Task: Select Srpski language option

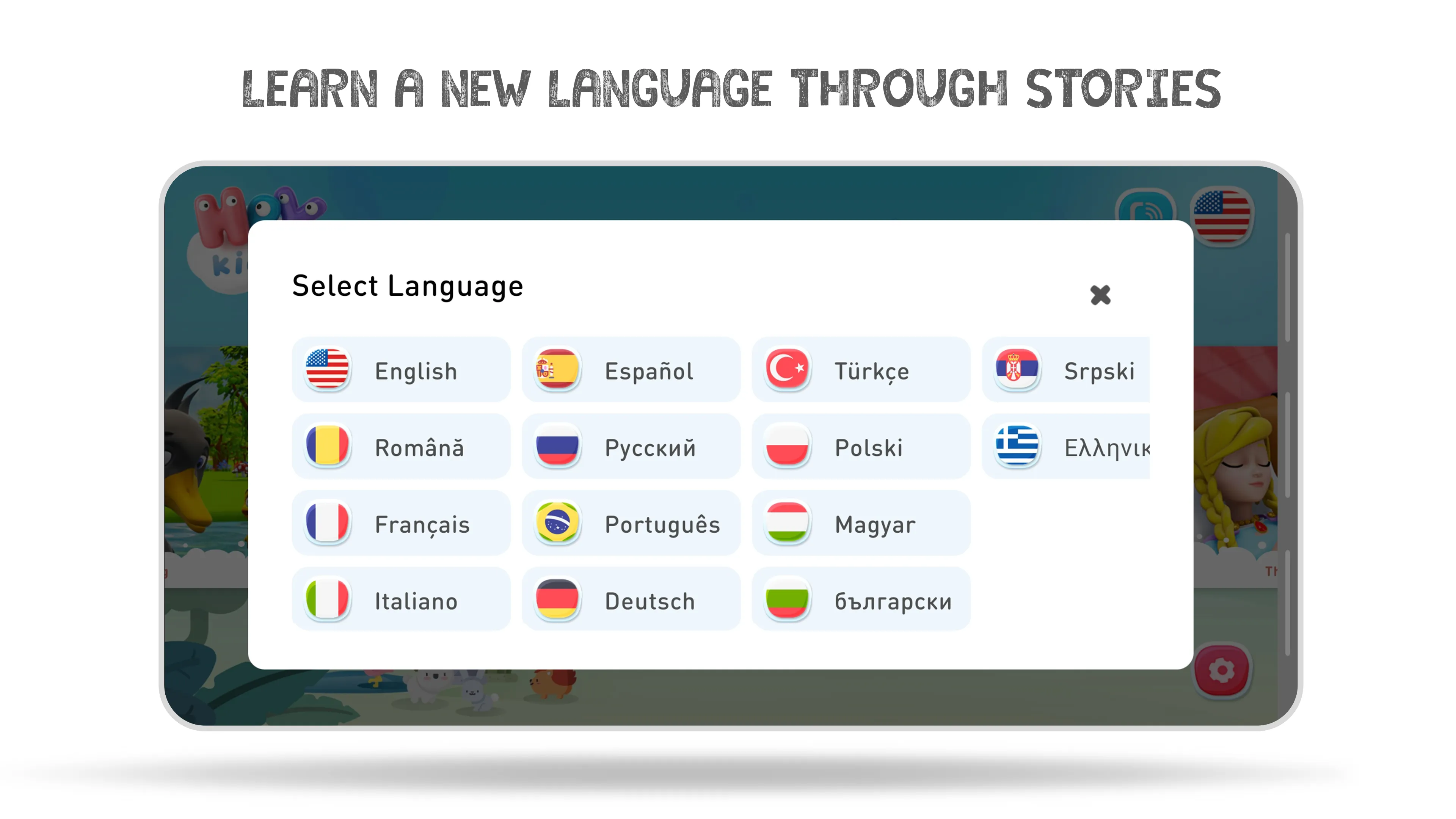Action: coord(1064,371)
